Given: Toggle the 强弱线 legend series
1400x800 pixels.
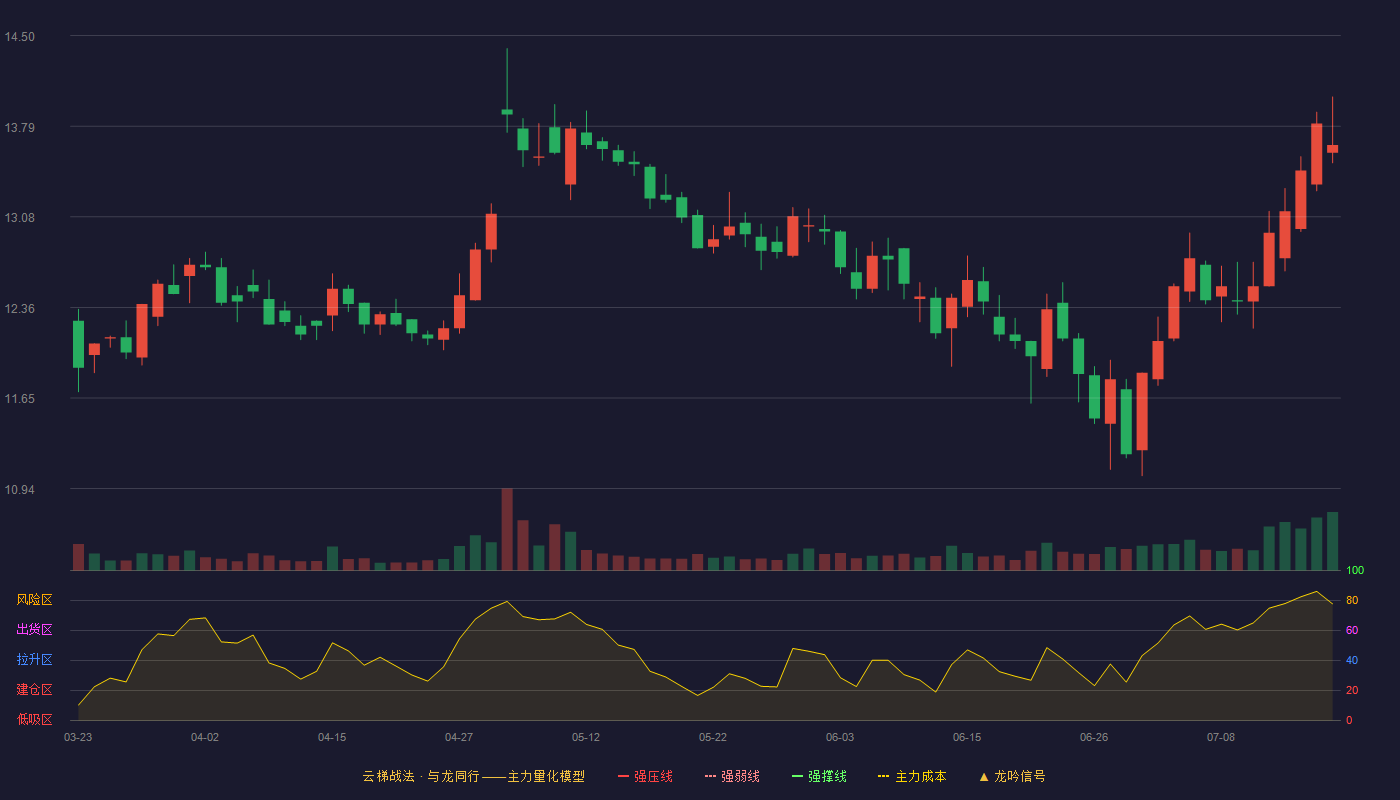Looking at the screenshot, I should 732,776.
